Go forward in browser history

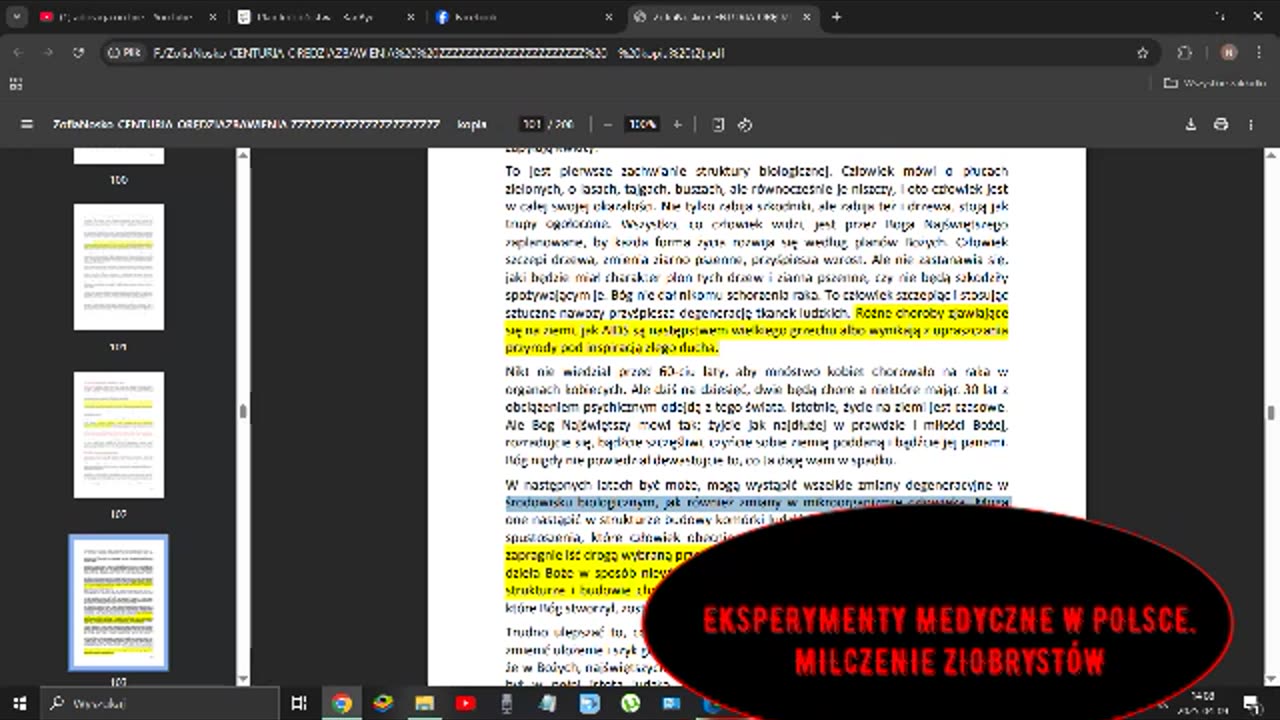pos(48,53)
